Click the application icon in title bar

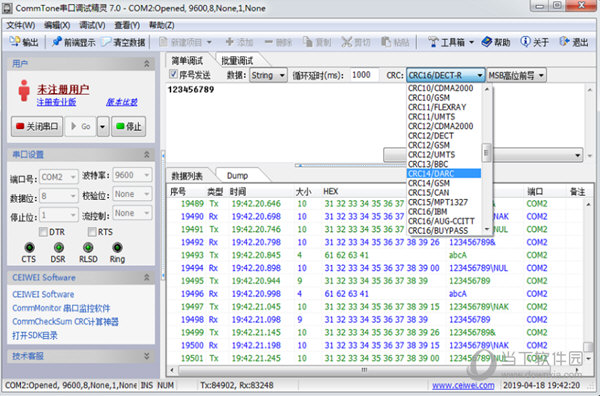(7, 8)
